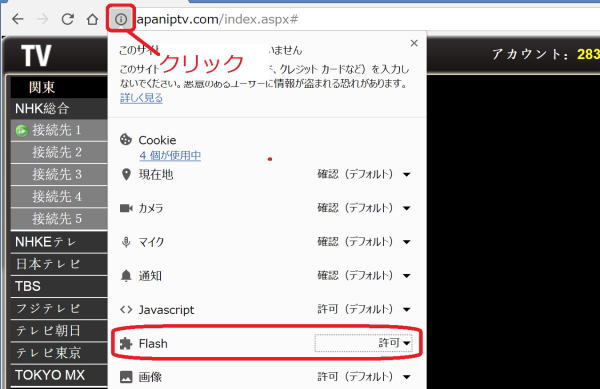Image resolution: width=600 pixels, height=389 pixels.
Task: Open the 通知 notification permission dropdown
Action: point(364,275)
